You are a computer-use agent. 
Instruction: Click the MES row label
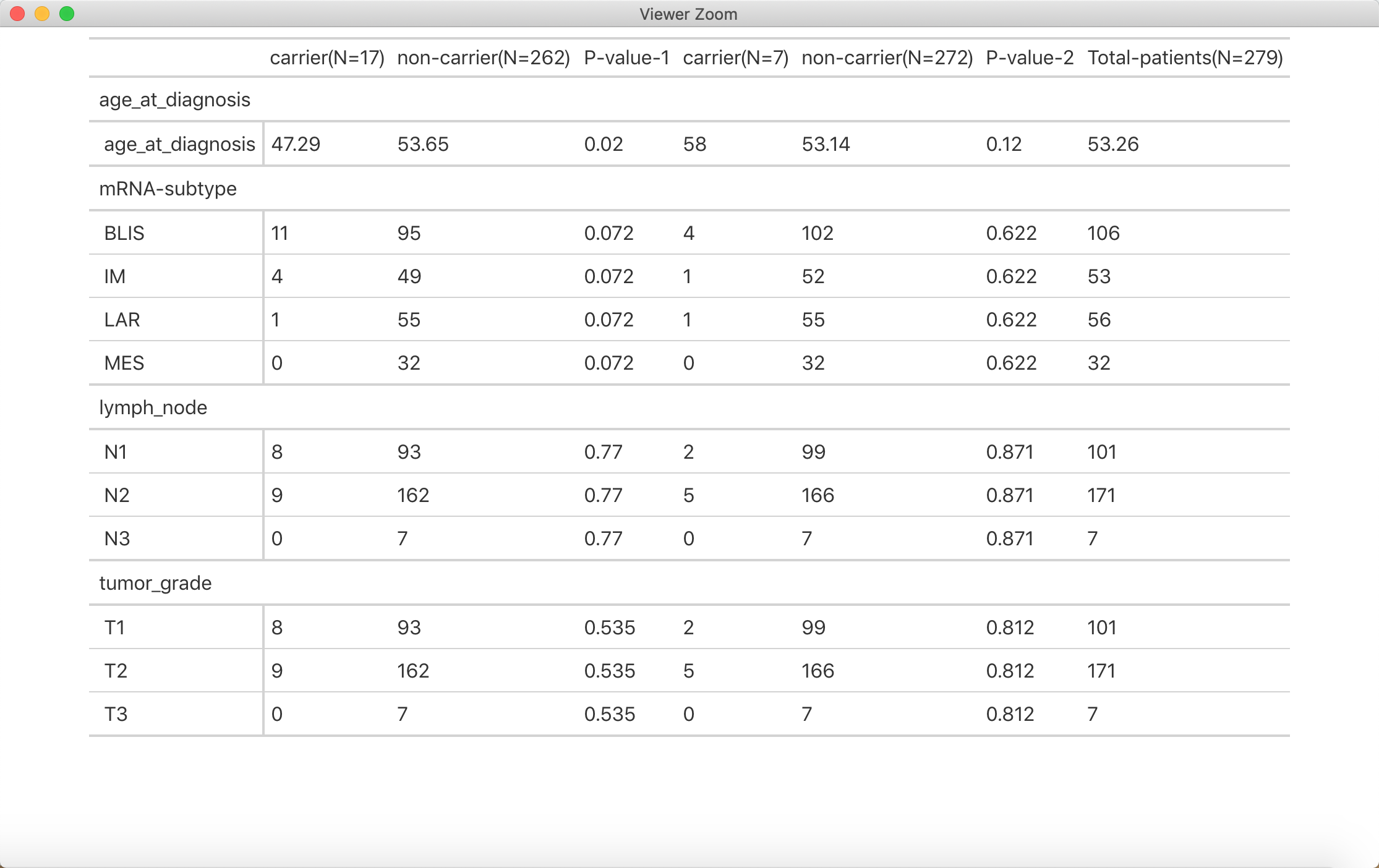pos(124,363)
